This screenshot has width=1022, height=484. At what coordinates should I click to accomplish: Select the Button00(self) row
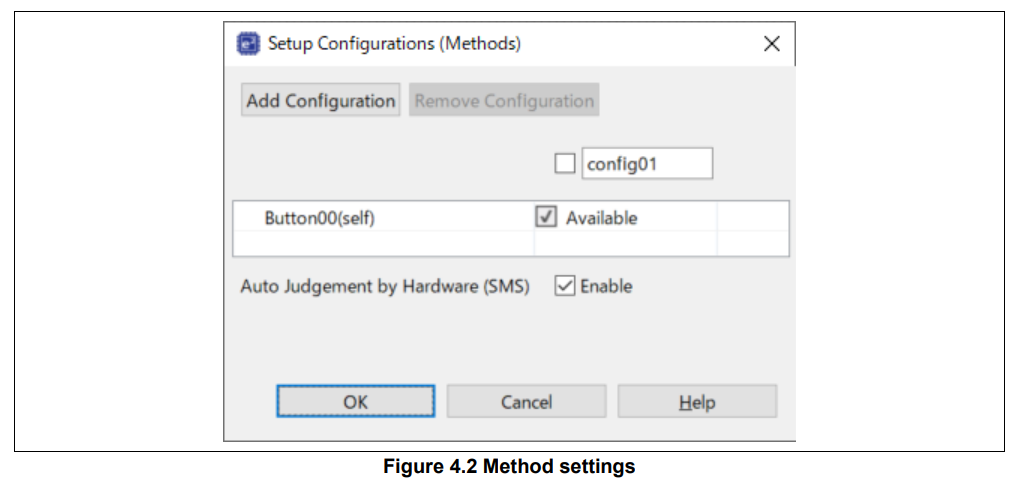(x=319, y=218)
